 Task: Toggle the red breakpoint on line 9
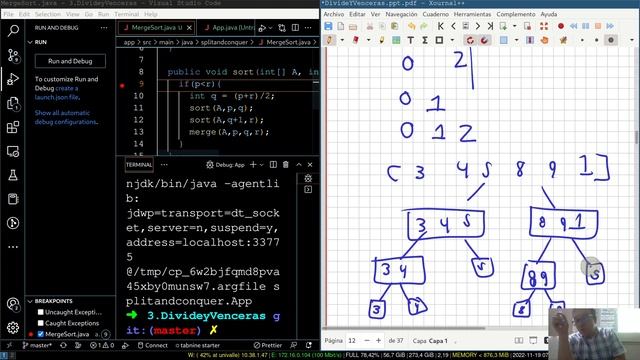tap(122, 85)
